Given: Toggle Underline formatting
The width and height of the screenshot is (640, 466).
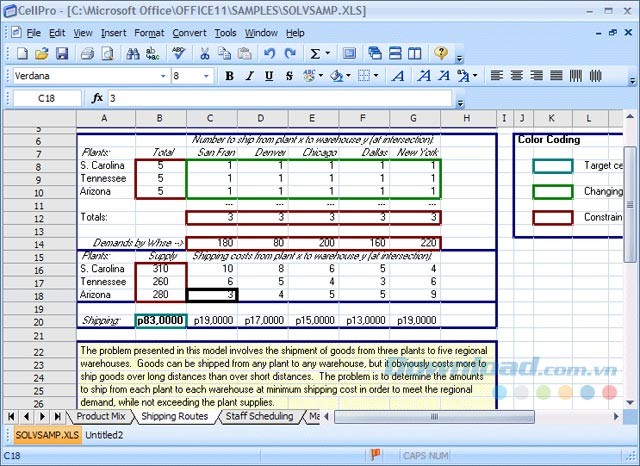Looking at the screenshot, I should pyautogui.click(x=267, y=76).
